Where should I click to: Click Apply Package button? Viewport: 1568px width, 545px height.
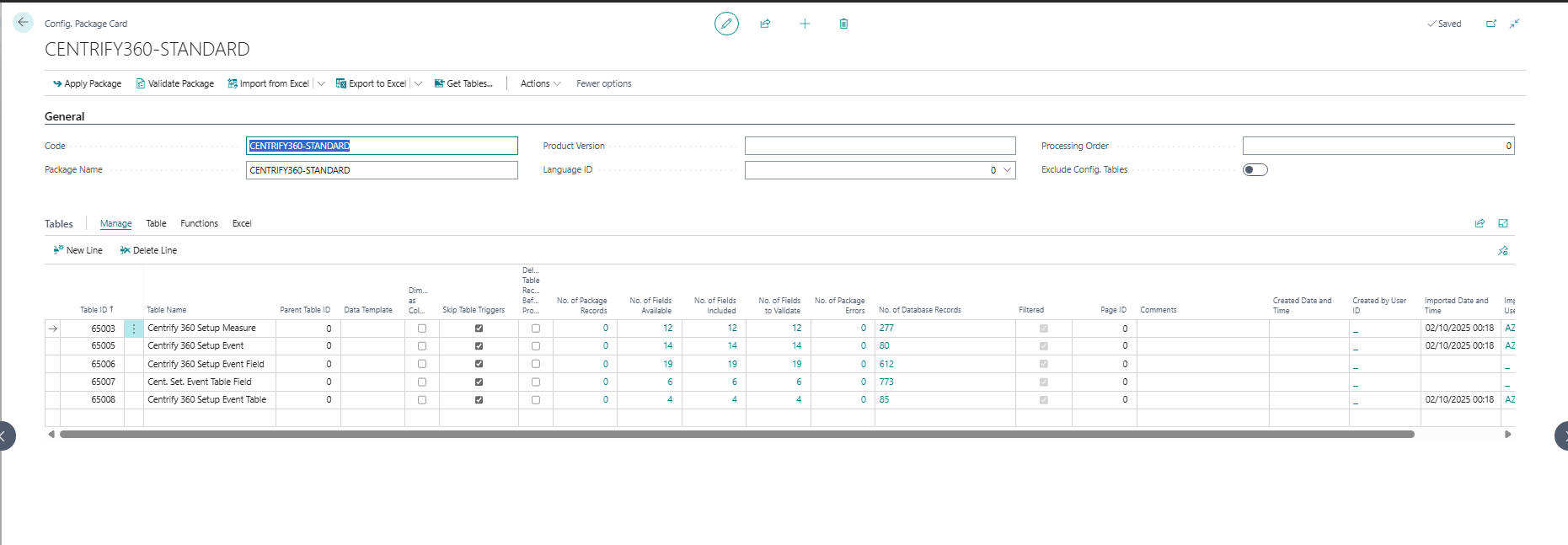[x=87, y=83]
